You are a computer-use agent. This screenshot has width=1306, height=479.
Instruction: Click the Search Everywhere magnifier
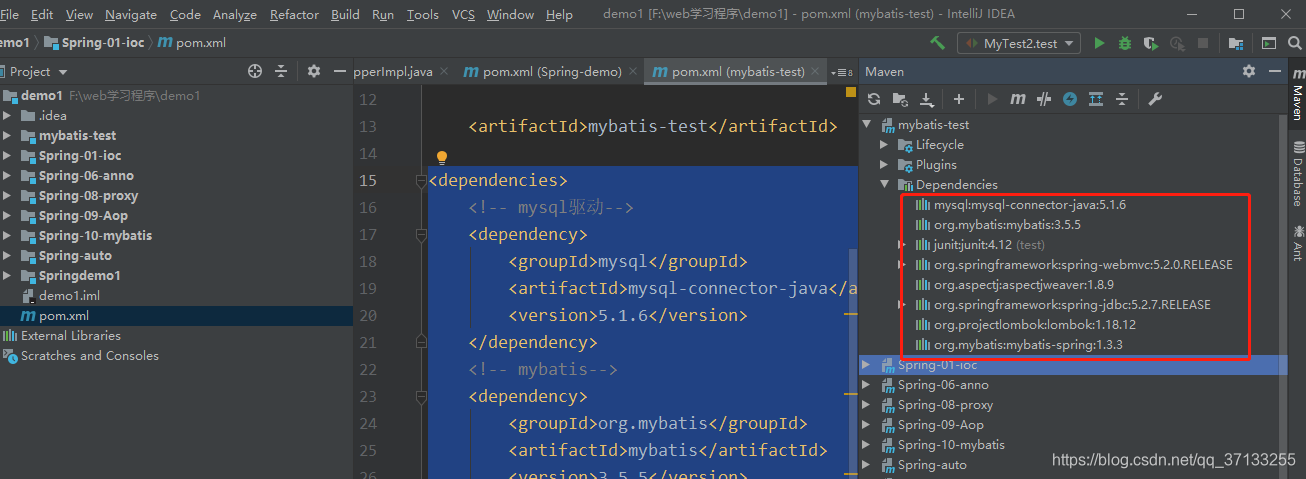point(1294,43)
